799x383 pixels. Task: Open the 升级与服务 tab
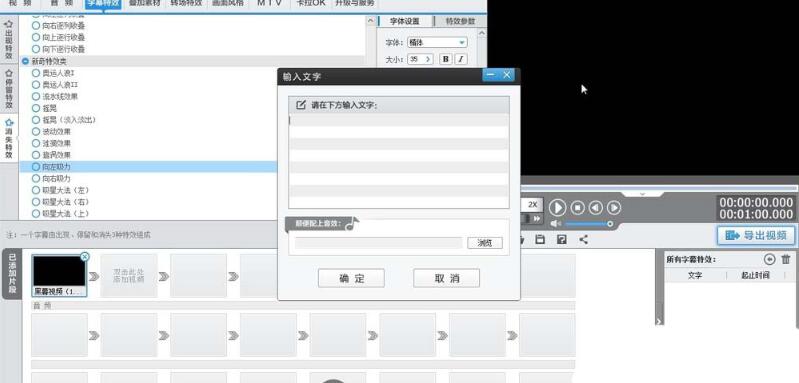[355, 3]
